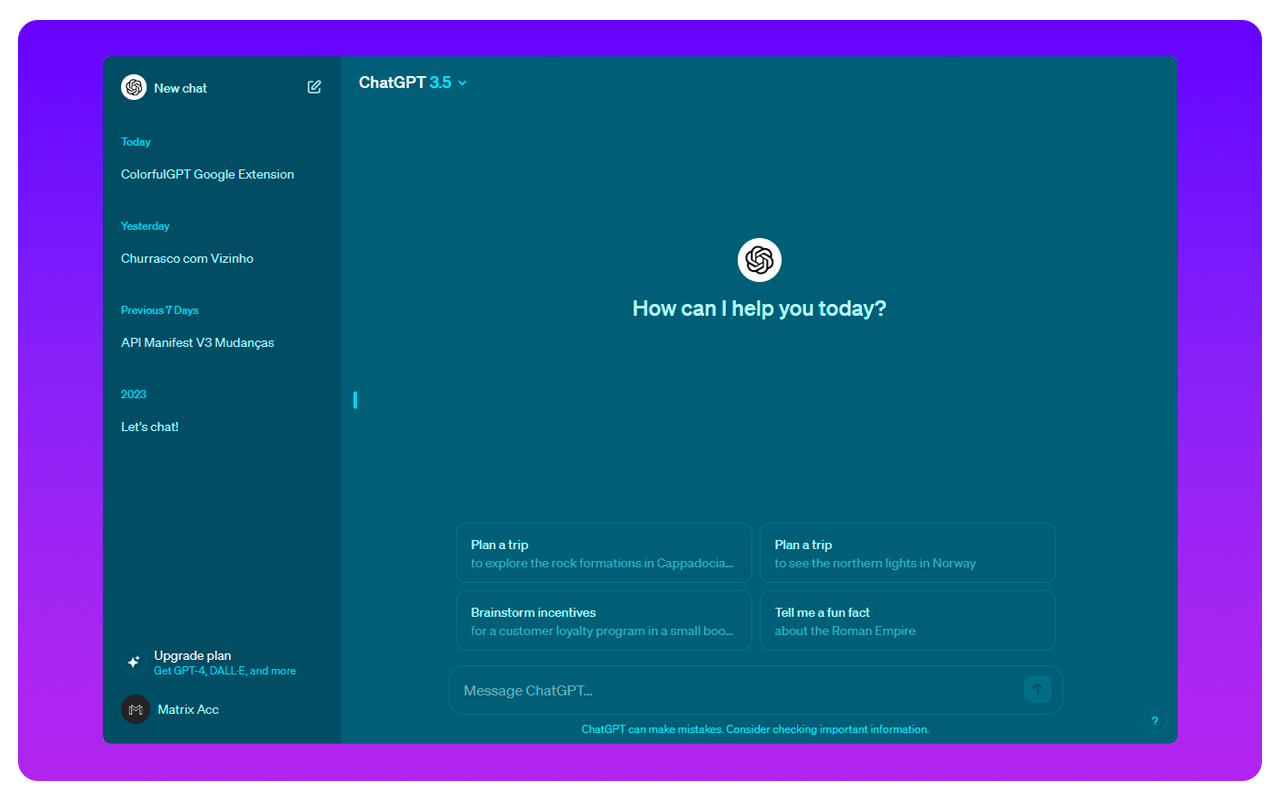
Task: Click the ChatGPT can make mistakes disclaimer
Action: 755,729
